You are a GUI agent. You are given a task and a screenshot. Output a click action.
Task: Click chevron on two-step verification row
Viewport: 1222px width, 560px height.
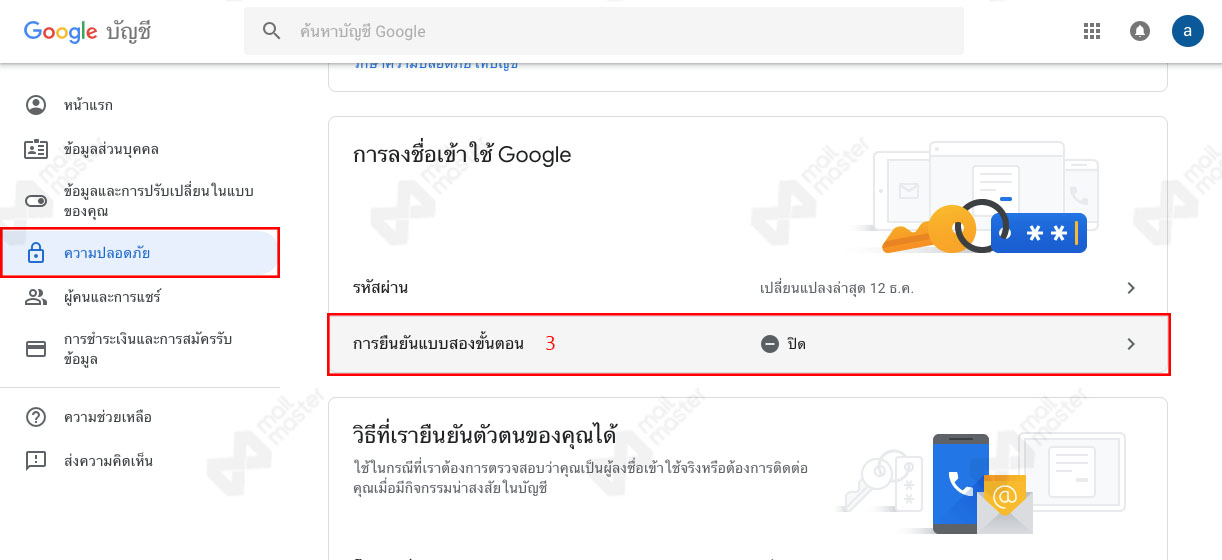pos(1131,344)
